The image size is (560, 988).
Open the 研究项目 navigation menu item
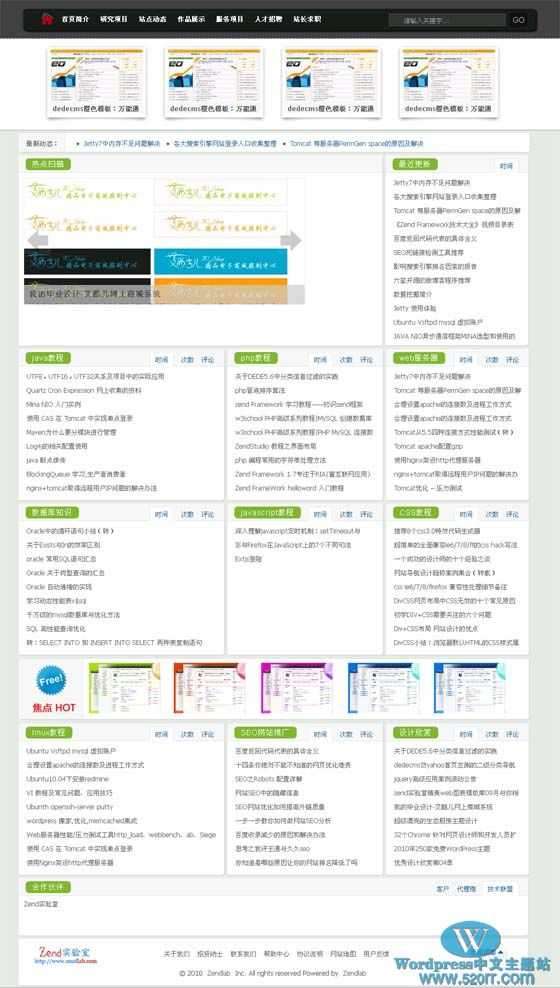(113, 20)
